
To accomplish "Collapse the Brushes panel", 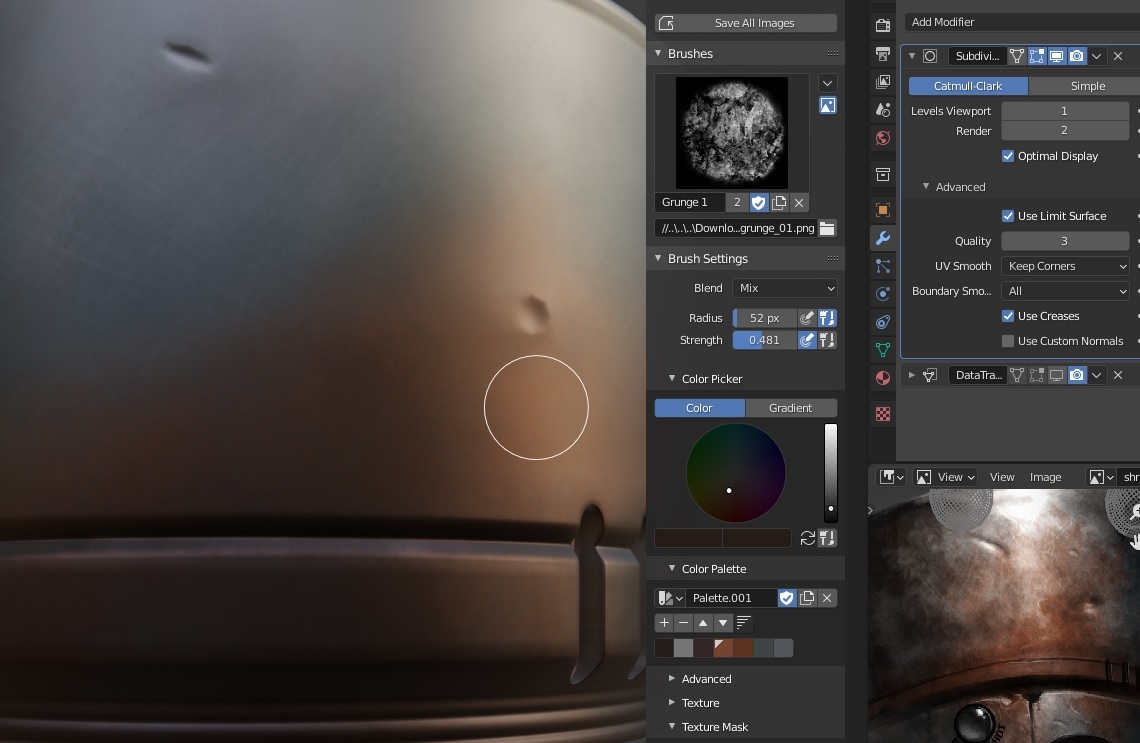I will tap(658, 53).
